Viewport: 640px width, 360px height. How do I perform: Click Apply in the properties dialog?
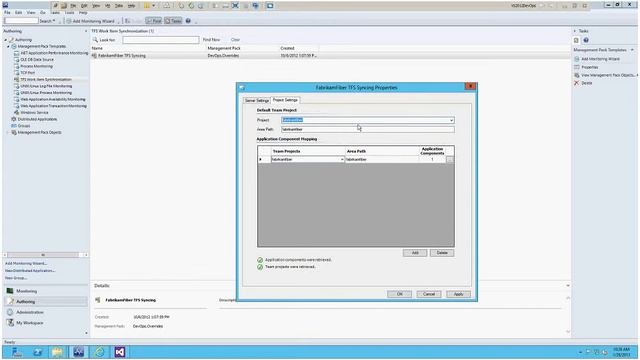click(458, 294)
